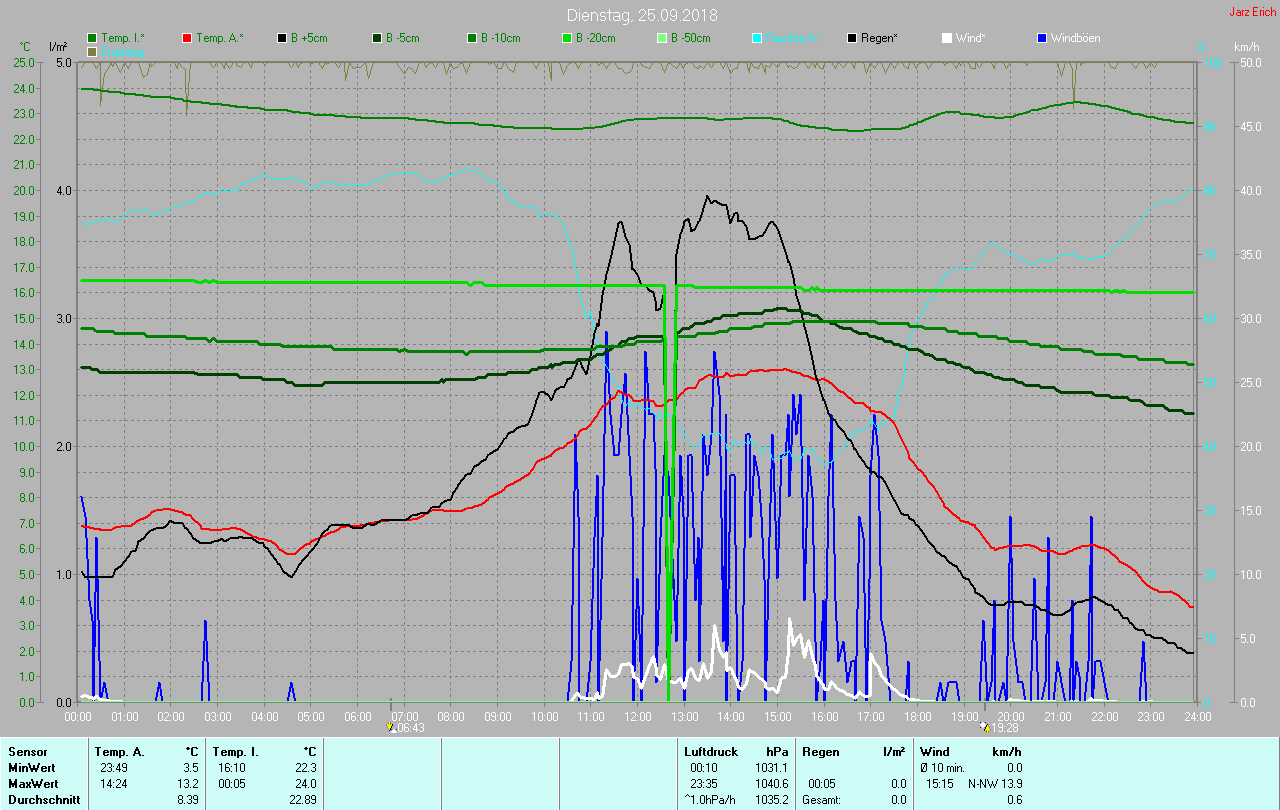The height and width of the screenshot is (810, 1280).
Task: Click the 'MaxWert' row label
Action: tap(32, 783)
